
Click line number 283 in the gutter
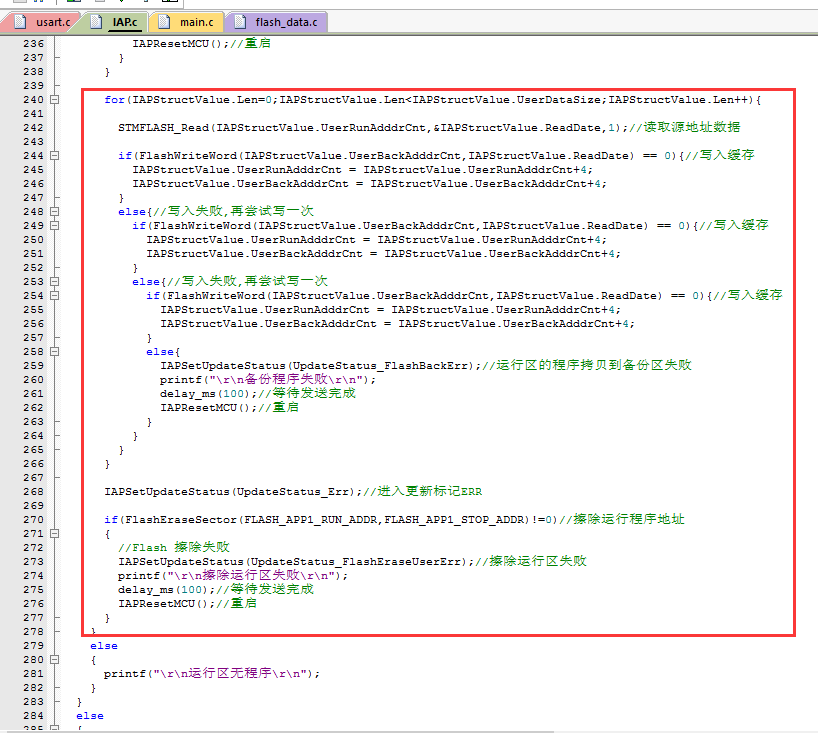(x=33, y=702)
